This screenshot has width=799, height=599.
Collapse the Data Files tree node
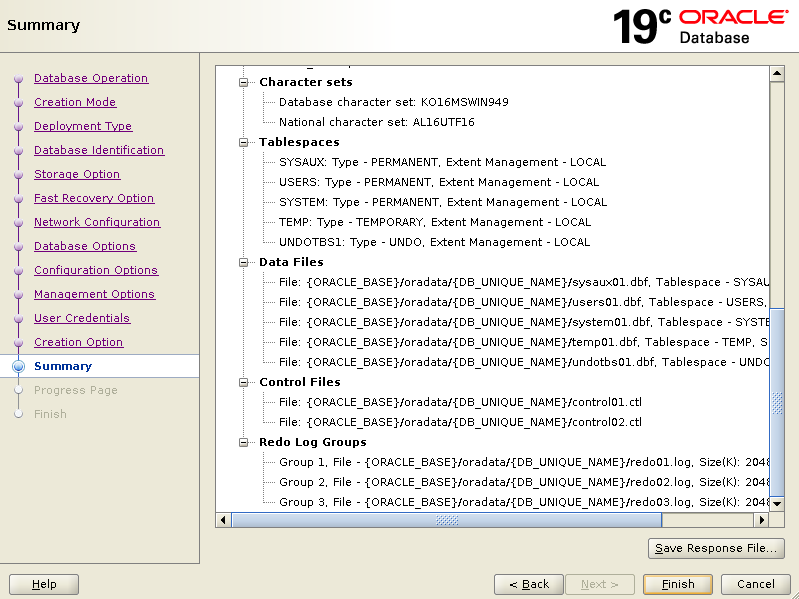point(244,262)
